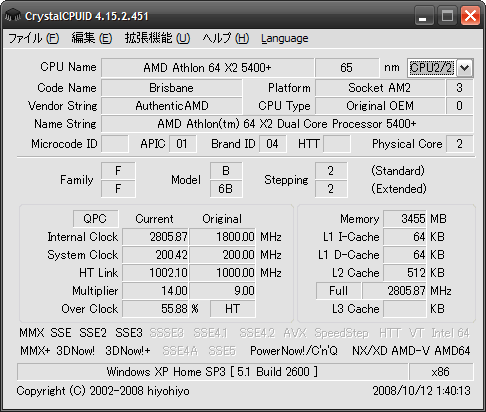This screenshot has height=412, width=486.
Task: Click the Name String field with Dual Core Processor
Action: point(287,124)
